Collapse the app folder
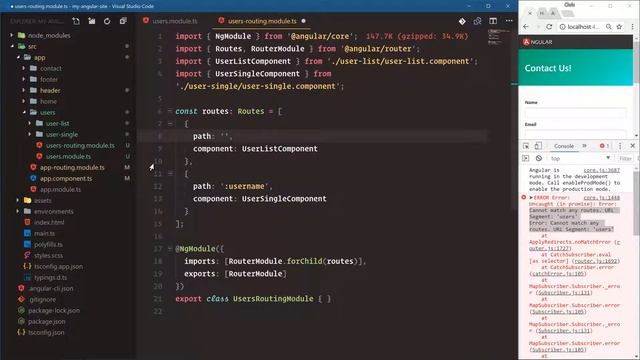The width and height of the screenshot is (640, 360). click(x=18, y=58)
